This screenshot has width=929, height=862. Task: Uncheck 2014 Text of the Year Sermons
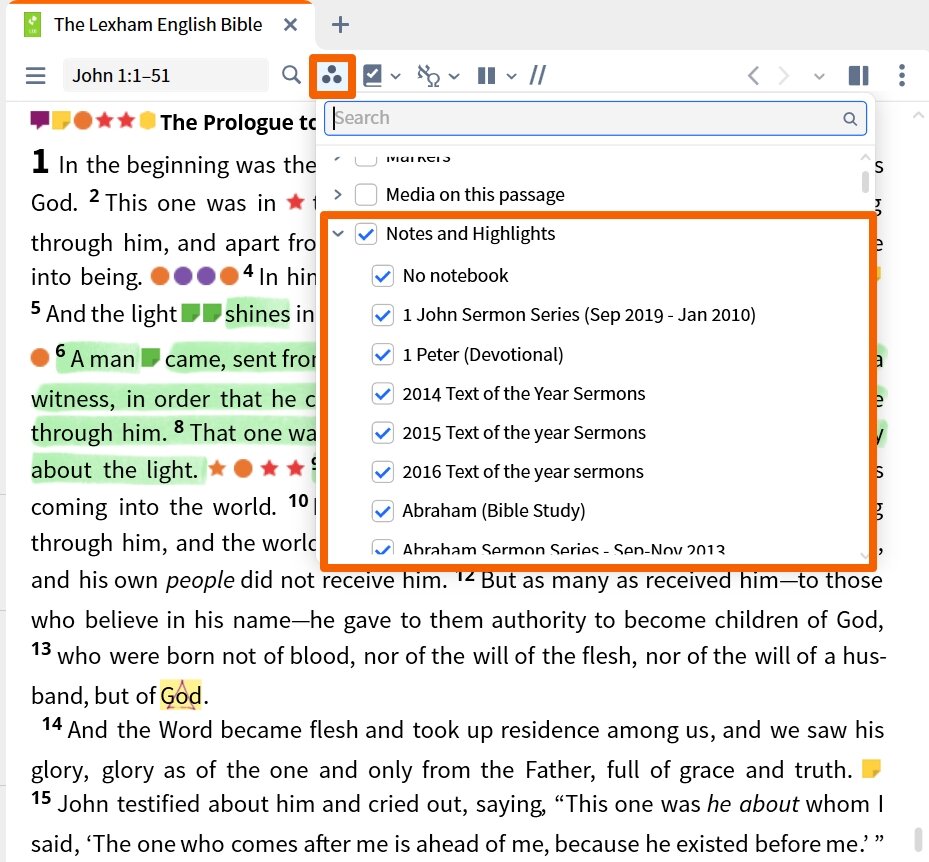pyautogui.click(x=383, y=393)
